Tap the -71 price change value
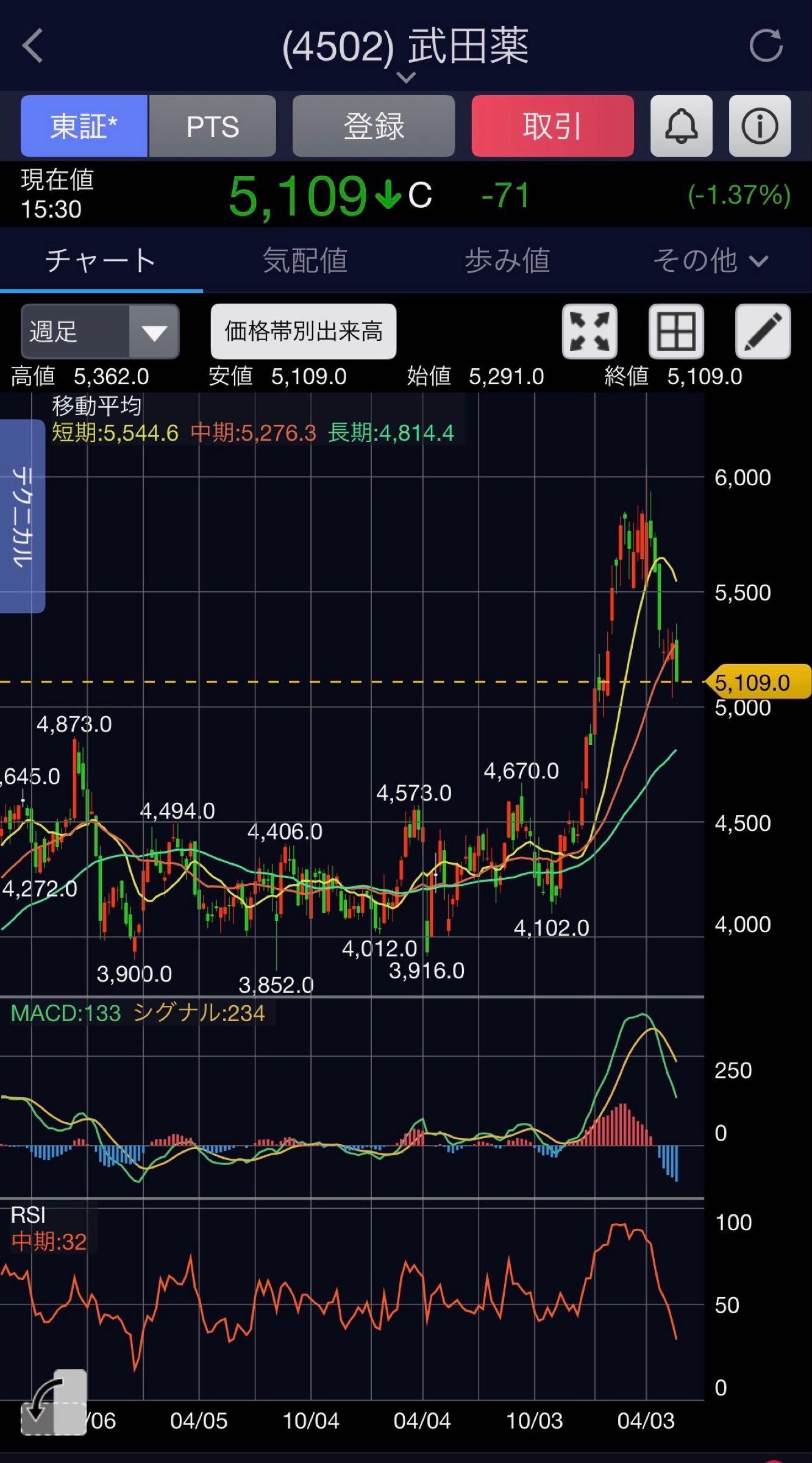 (x=505, y=196)
